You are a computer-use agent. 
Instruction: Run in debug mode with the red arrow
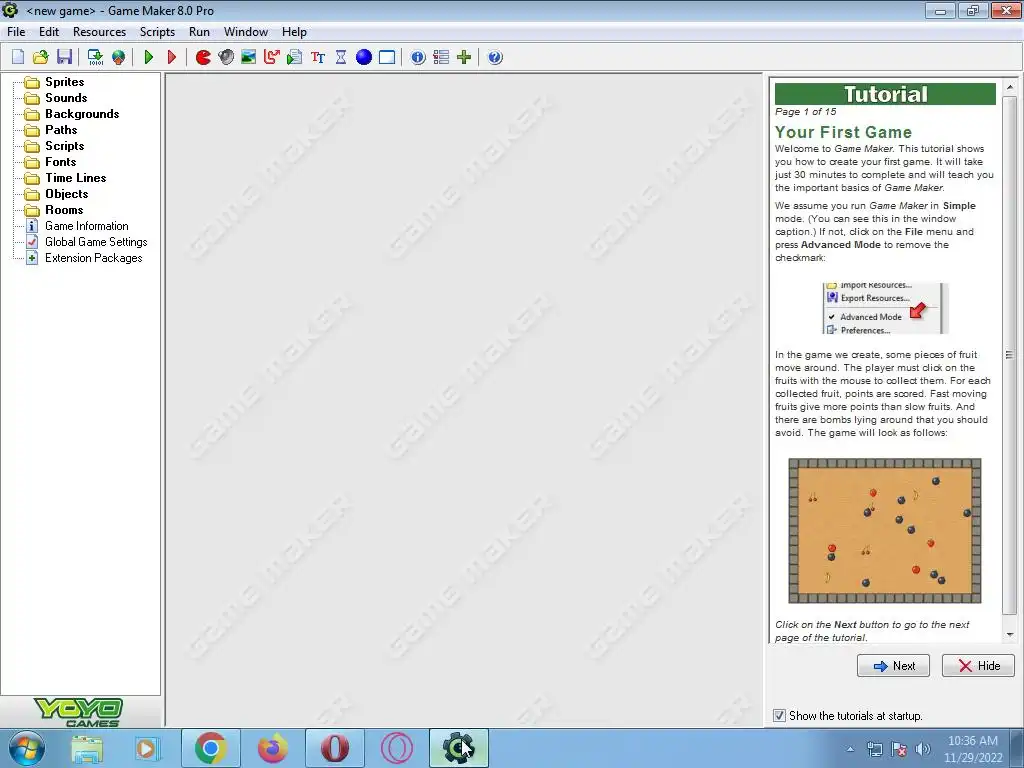pyautogui.click(x=172, y=57)
